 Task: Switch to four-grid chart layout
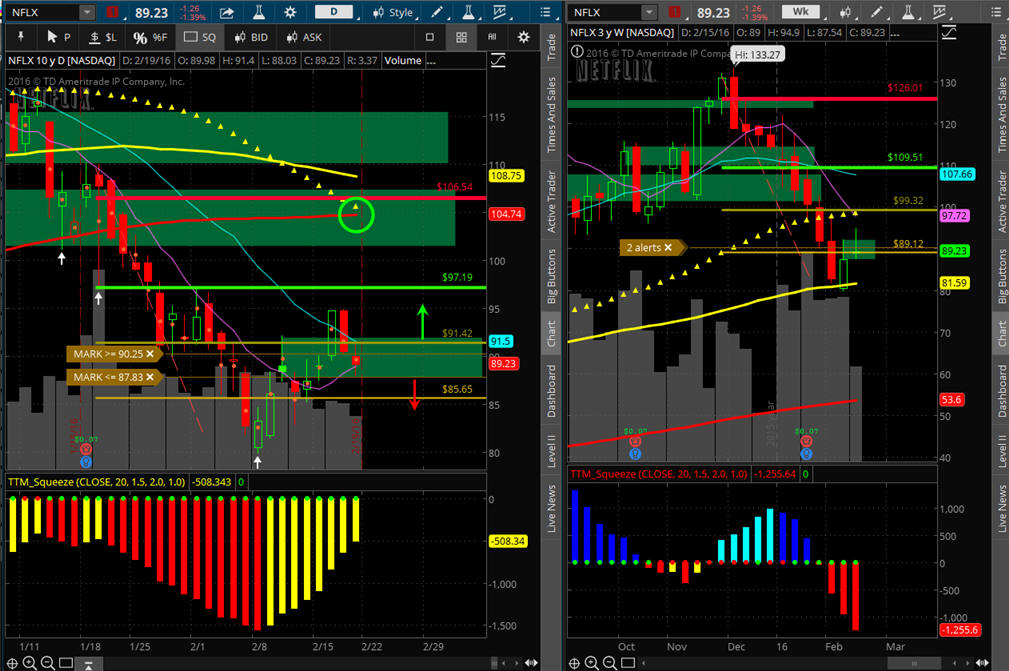click(461, 37)
